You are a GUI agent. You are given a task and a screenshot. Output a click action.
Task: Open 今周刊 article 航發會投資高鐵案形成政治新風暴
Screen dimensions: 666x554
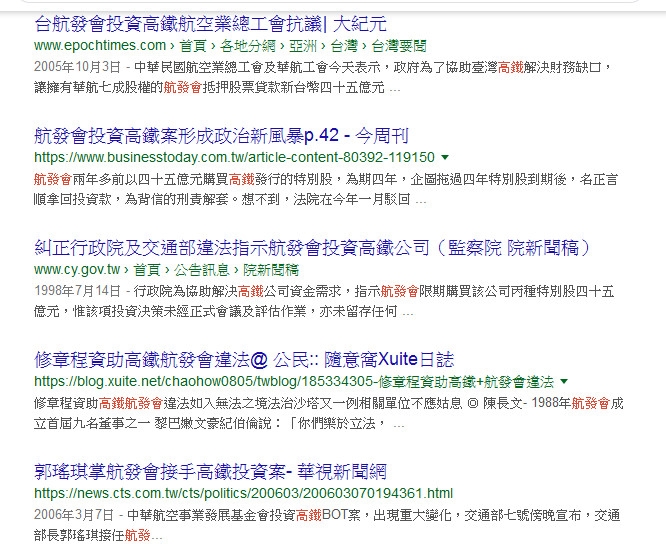(221, 136)
